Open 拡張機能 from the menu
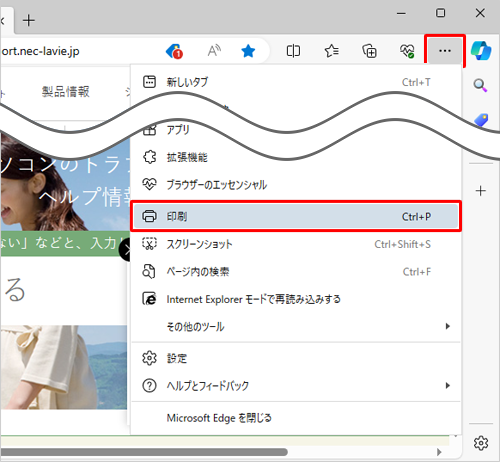 (x=296, y=157)
